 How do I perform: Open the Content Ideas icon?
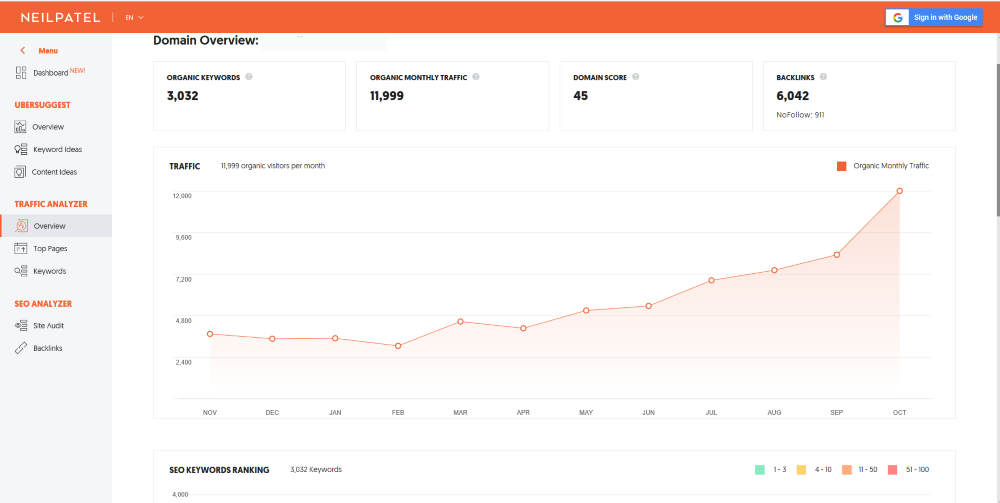coord(20,172)
